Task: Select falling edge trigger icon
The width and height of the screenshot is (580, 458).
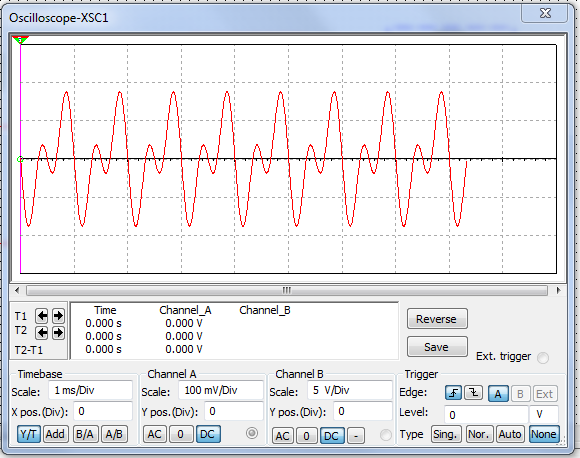Action: (x=473, y=393)
